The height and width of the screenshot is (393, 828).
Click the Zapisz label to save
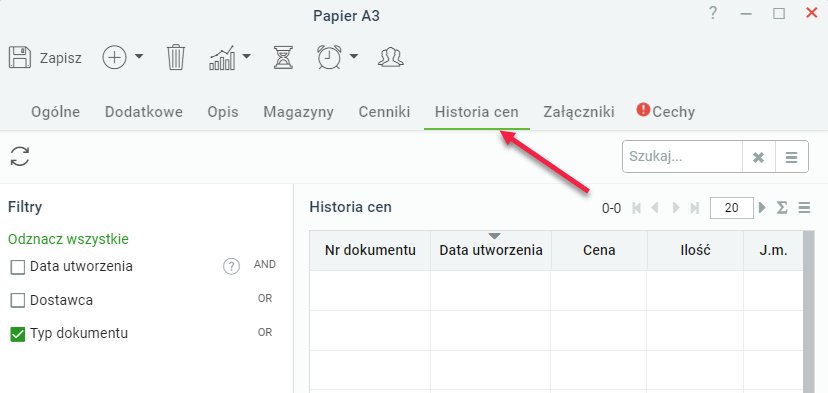61,58
